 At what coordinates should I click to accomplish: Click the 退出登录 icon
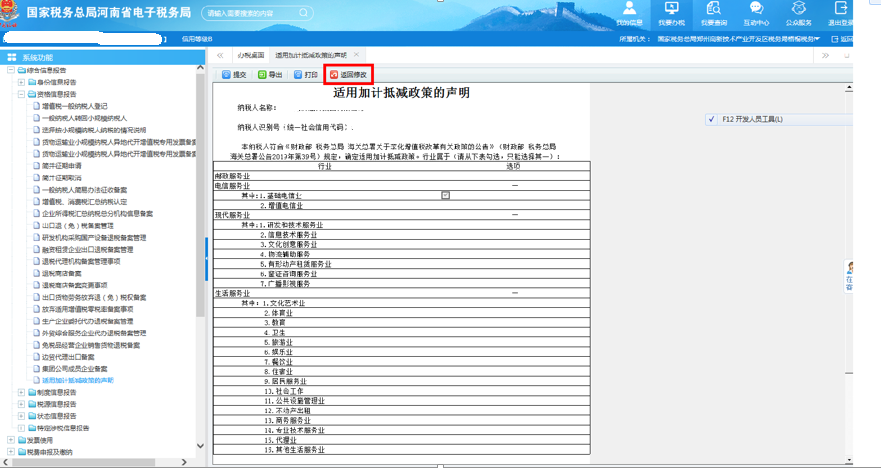tap(841, 13)
